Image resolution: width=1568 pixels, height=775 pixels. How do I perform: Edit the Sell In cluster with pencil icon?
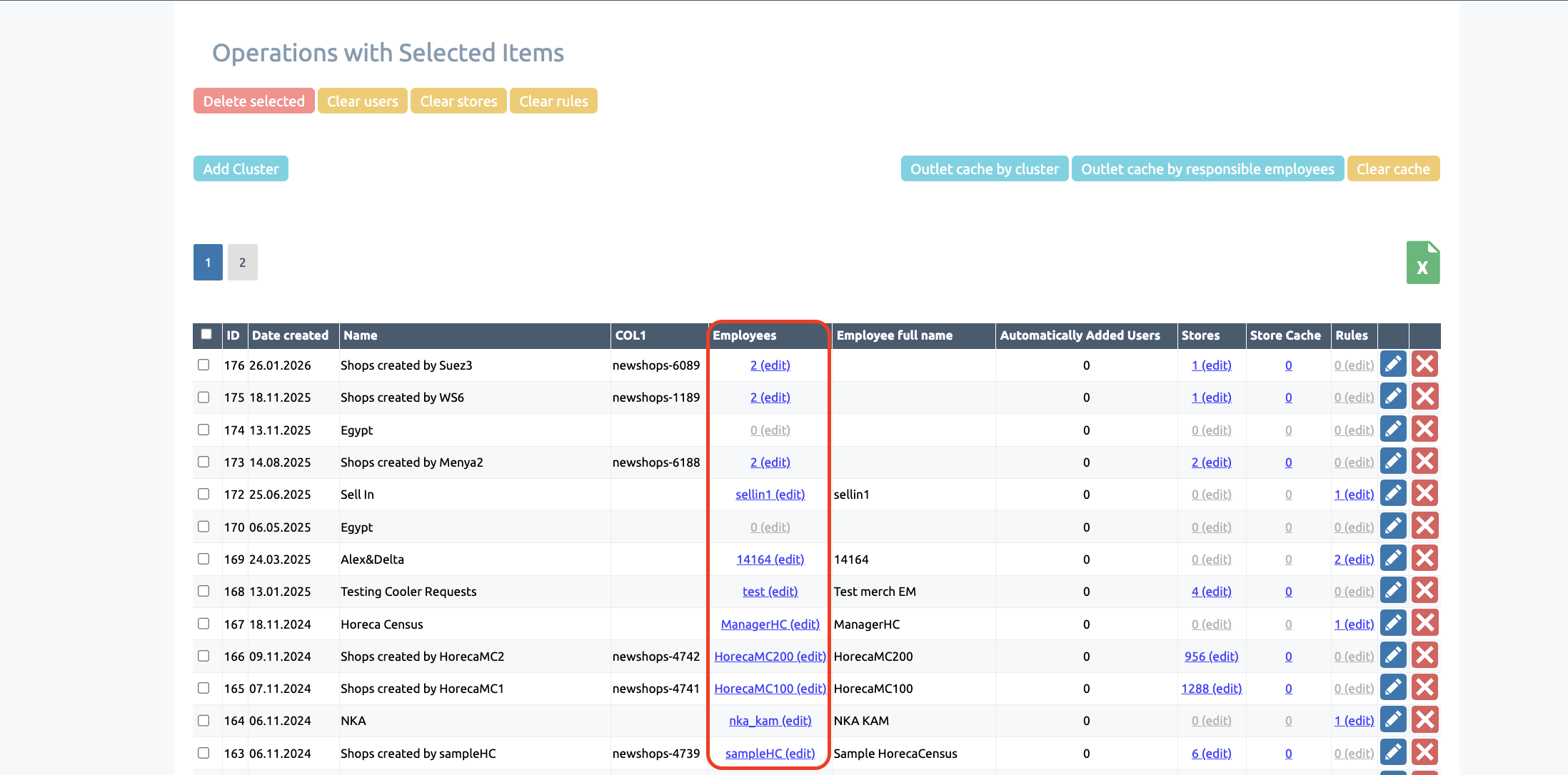tap(1393, 494)
